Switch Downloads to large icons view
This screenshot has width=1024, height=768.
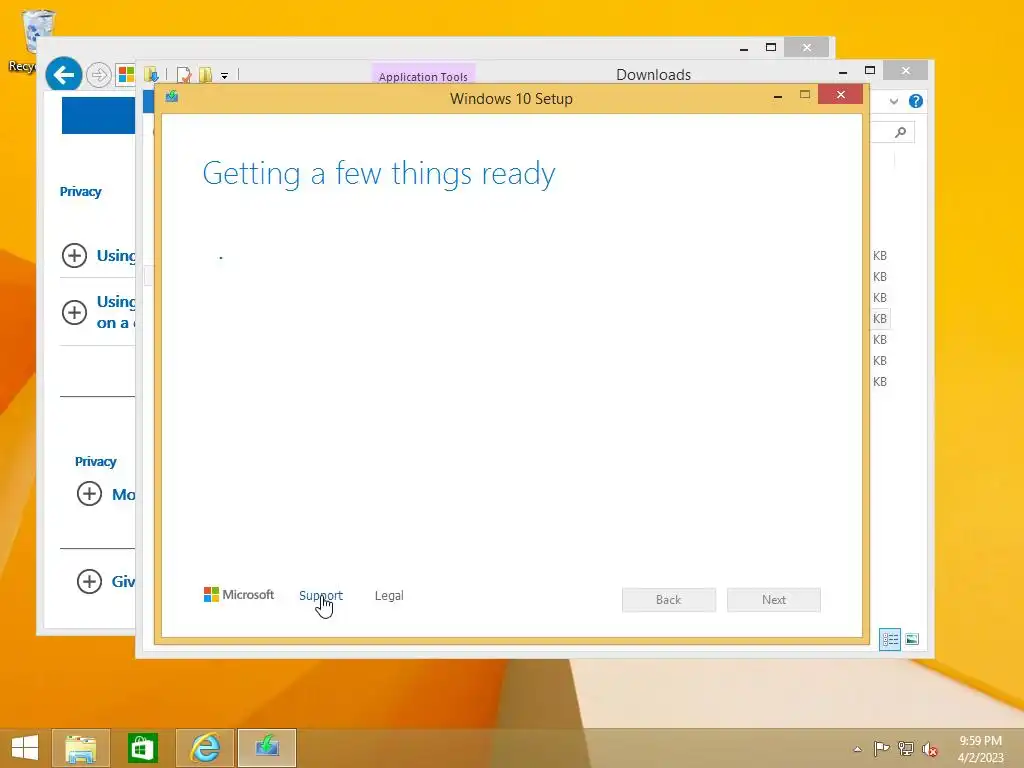click(x=912, y=639)
